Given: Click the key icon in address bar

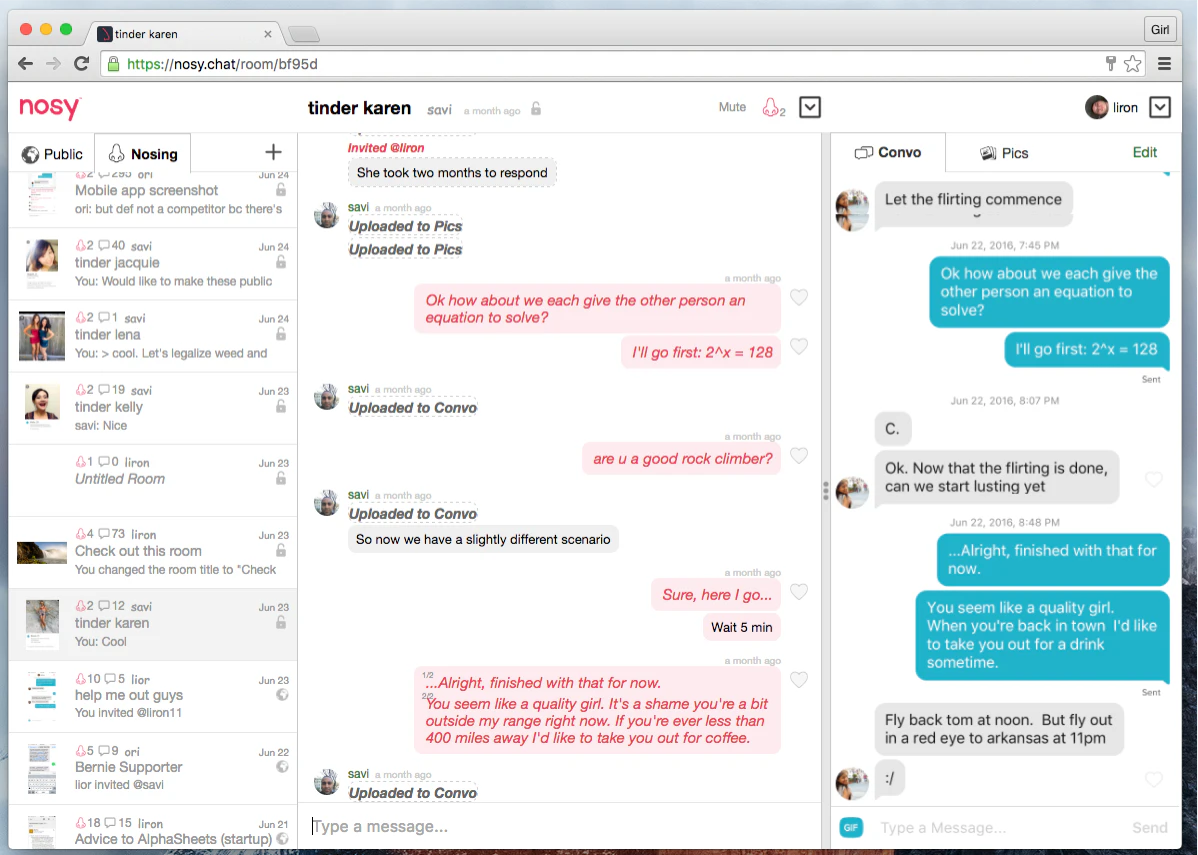Looking at the screenshot, I should point(1111,64).
